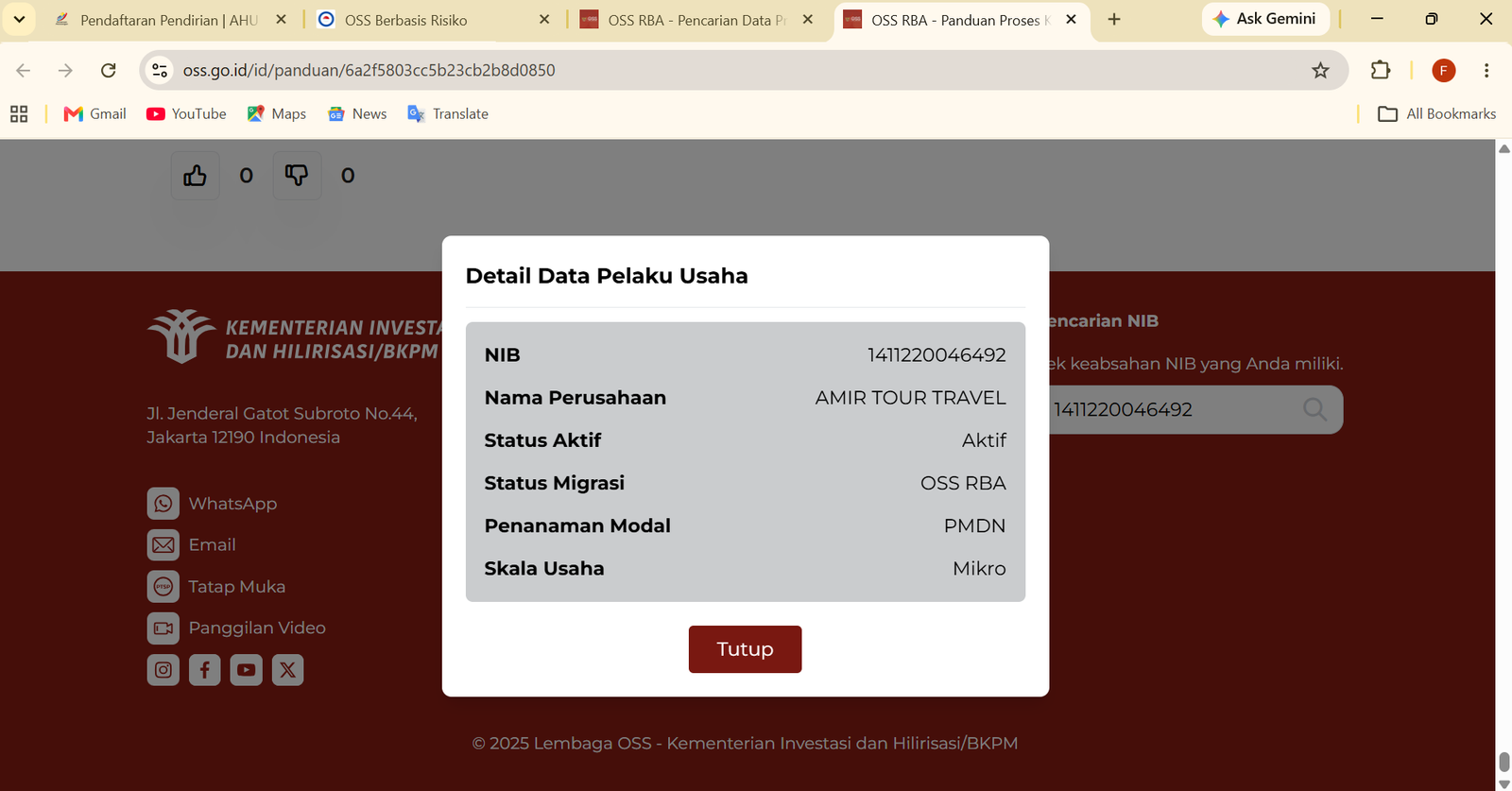The width and height of the screenshot is (1512, 791).
Task: Click the Ask Gemini button
Action: (1264, 19)
